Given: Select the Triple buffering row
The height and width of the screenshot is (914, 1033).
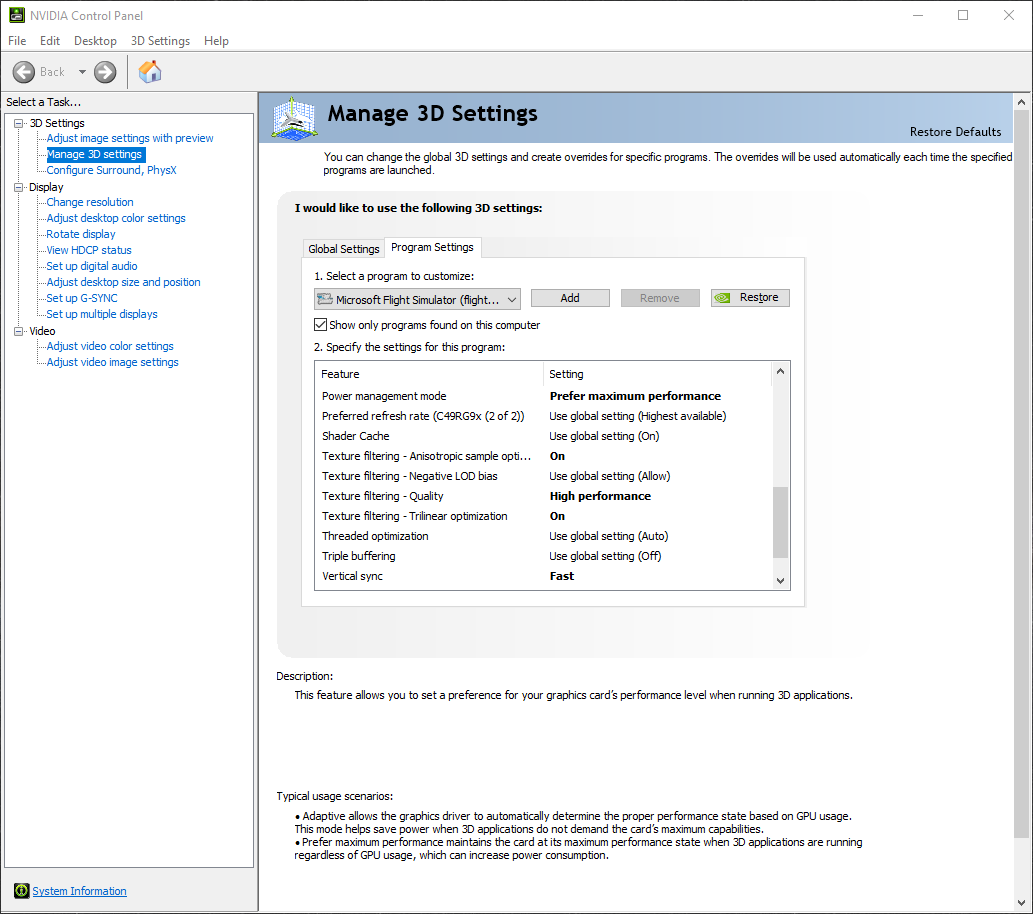Looking at the screenshot, I should click(544, 556).
